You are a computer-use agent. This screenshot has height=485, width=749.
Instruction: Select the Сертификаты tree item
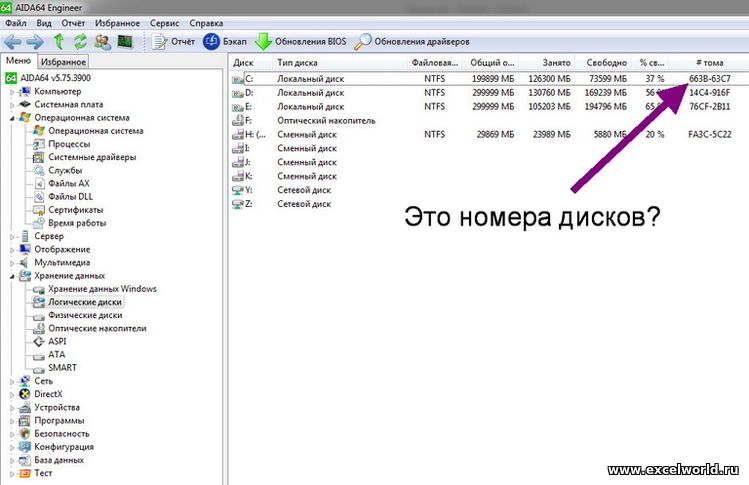[75, 210]
